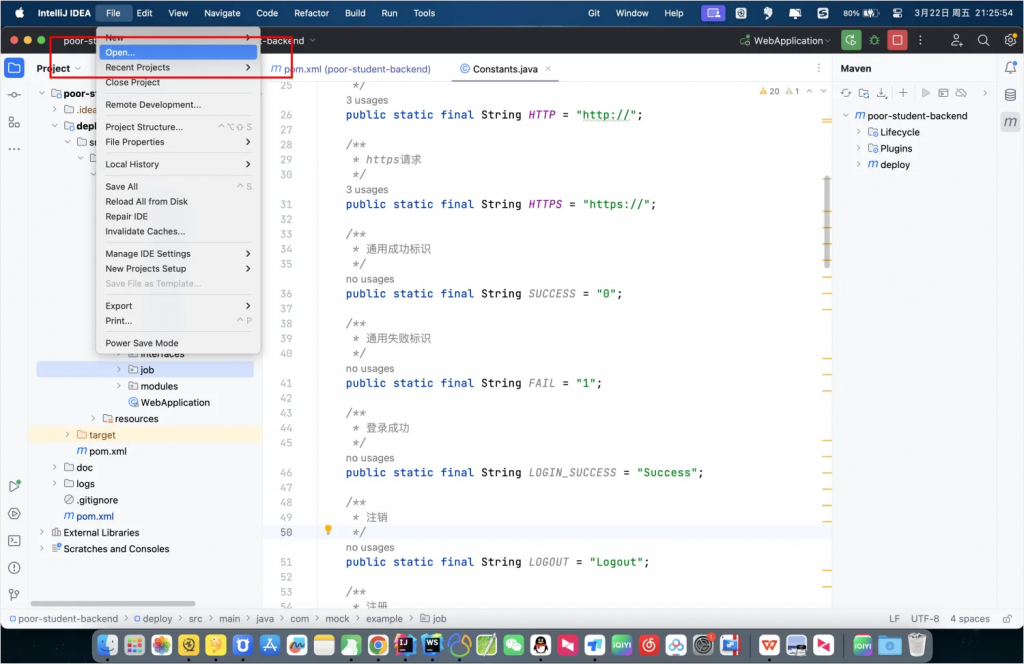The image size is (1024, 664).
Task: Click the Debug bug icon in toolbar
Action: (875, 40)
